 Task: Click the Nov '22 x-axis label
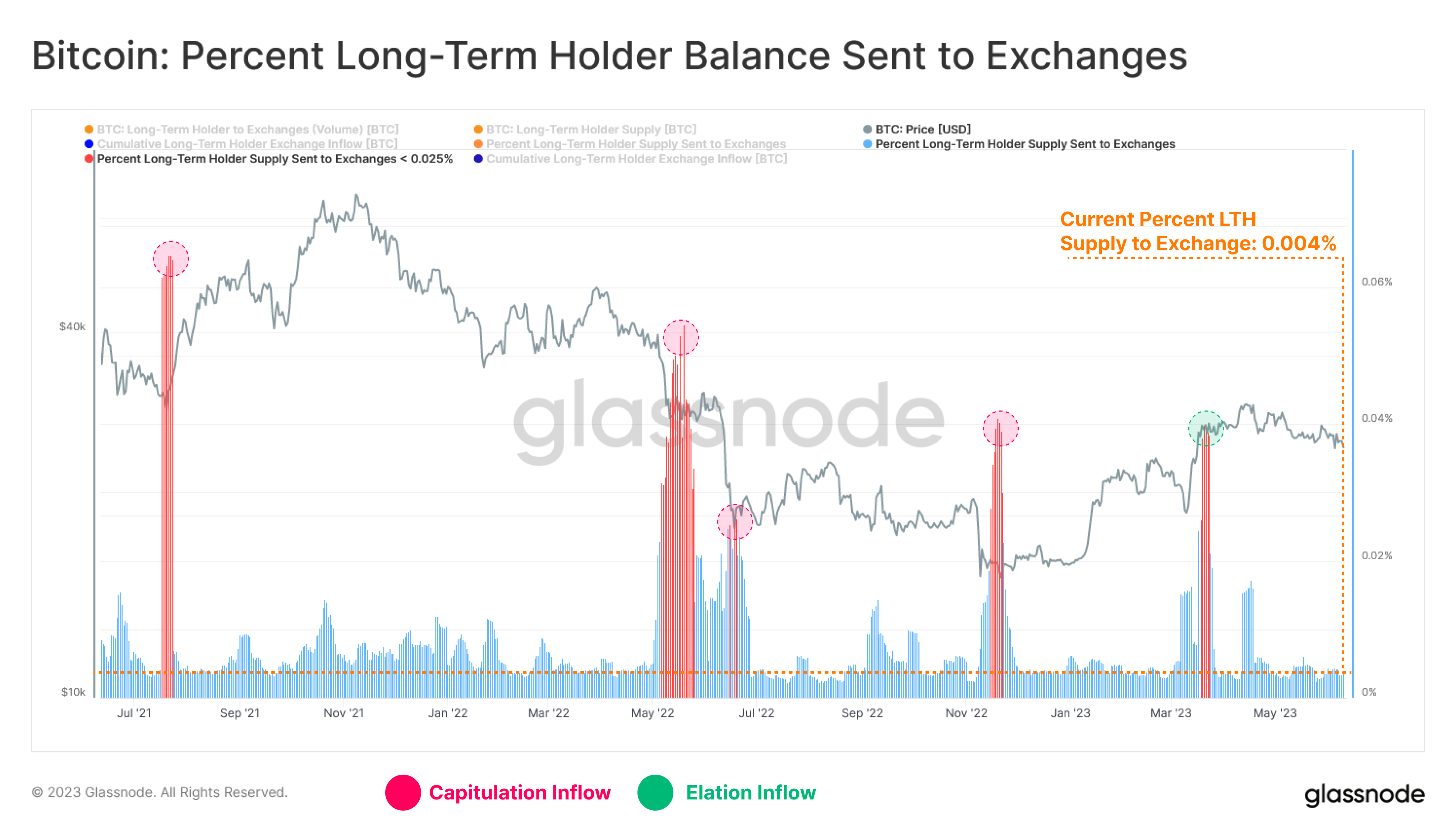point(966,713)
